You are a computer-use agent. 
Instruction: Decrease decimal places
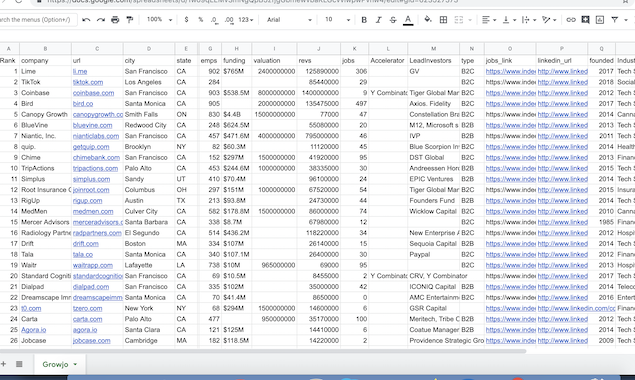click(x=214, y=19)
